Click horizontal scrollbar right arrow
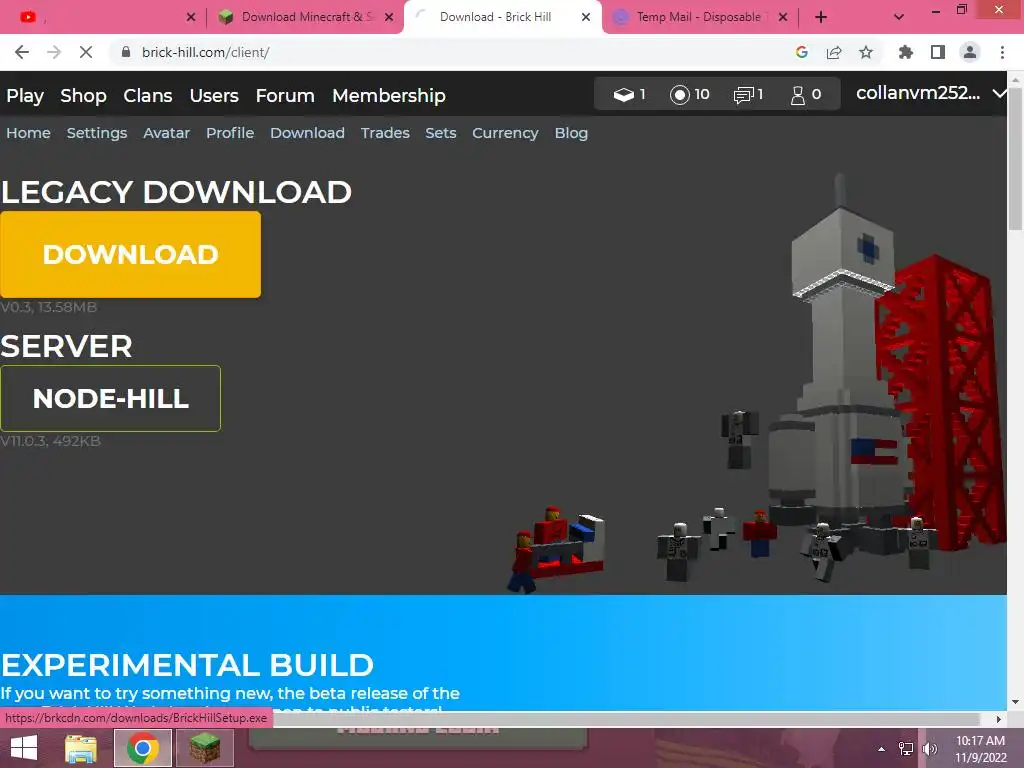This screenshot has width=1024, height=768. click(x=999, y=719)
